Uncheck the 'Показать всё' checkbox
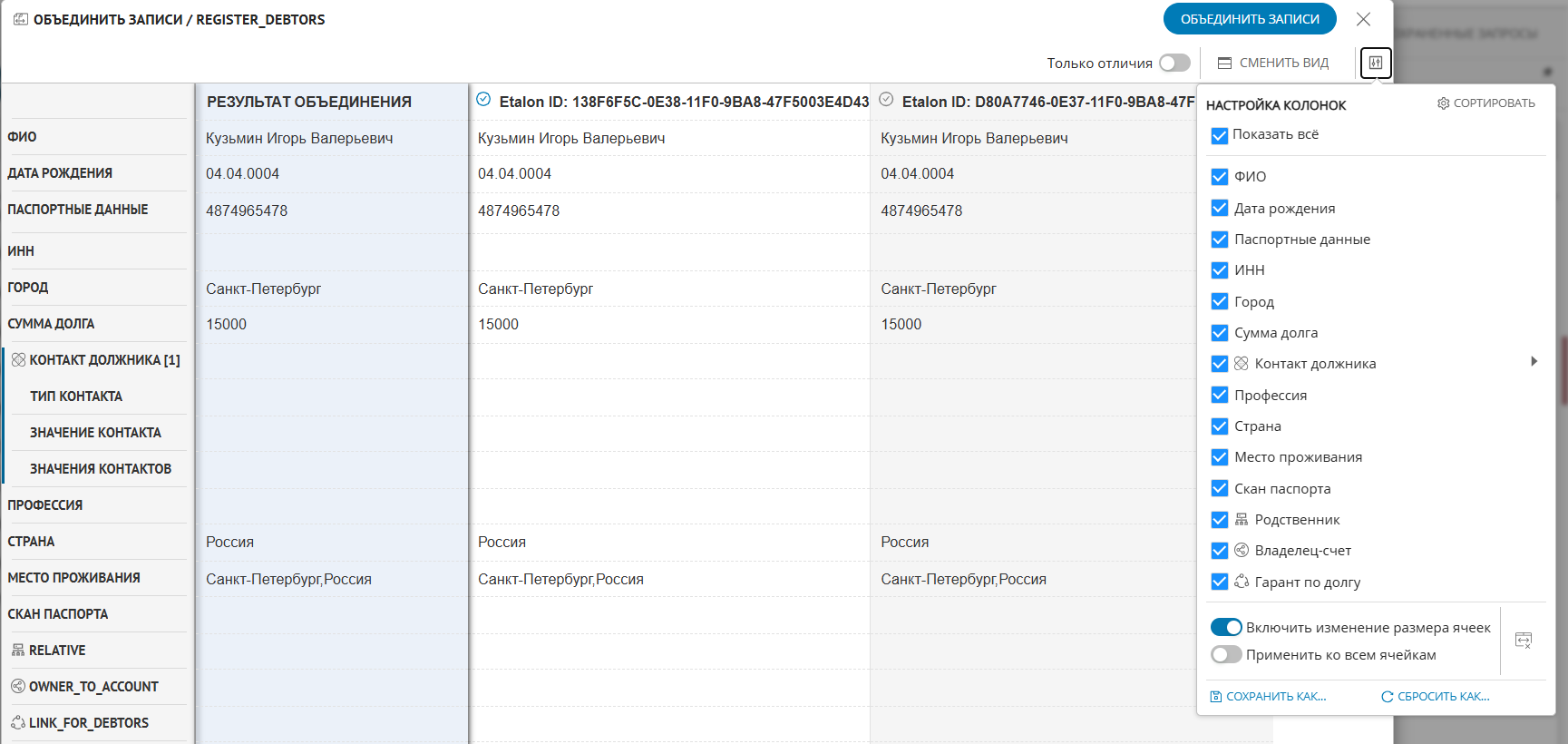 pos(1220,135)
